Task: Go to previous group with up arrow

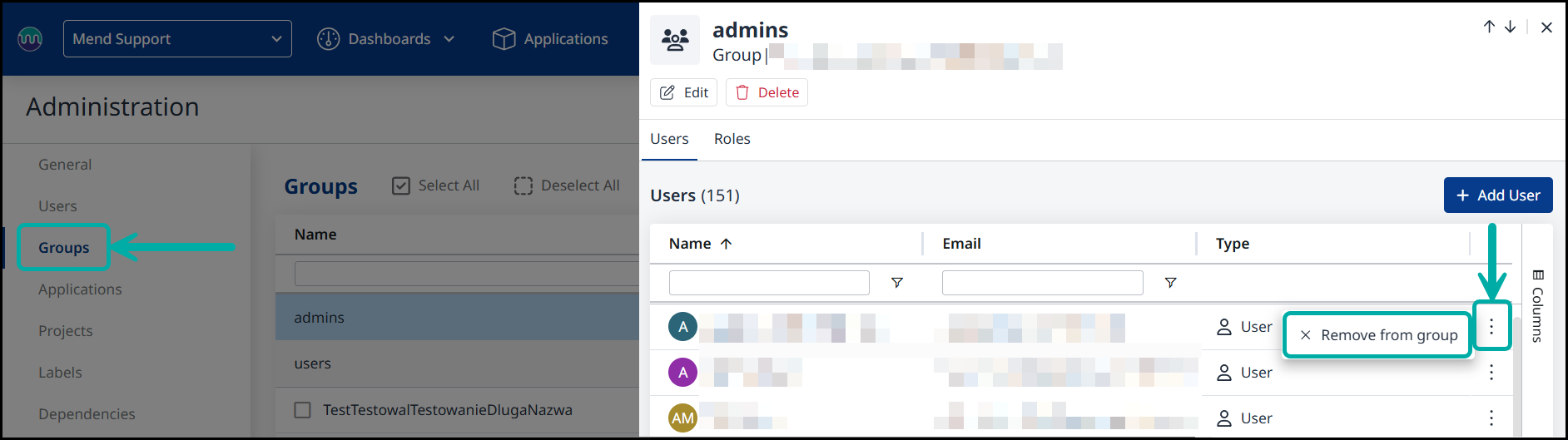Action: pos(1489,27)
